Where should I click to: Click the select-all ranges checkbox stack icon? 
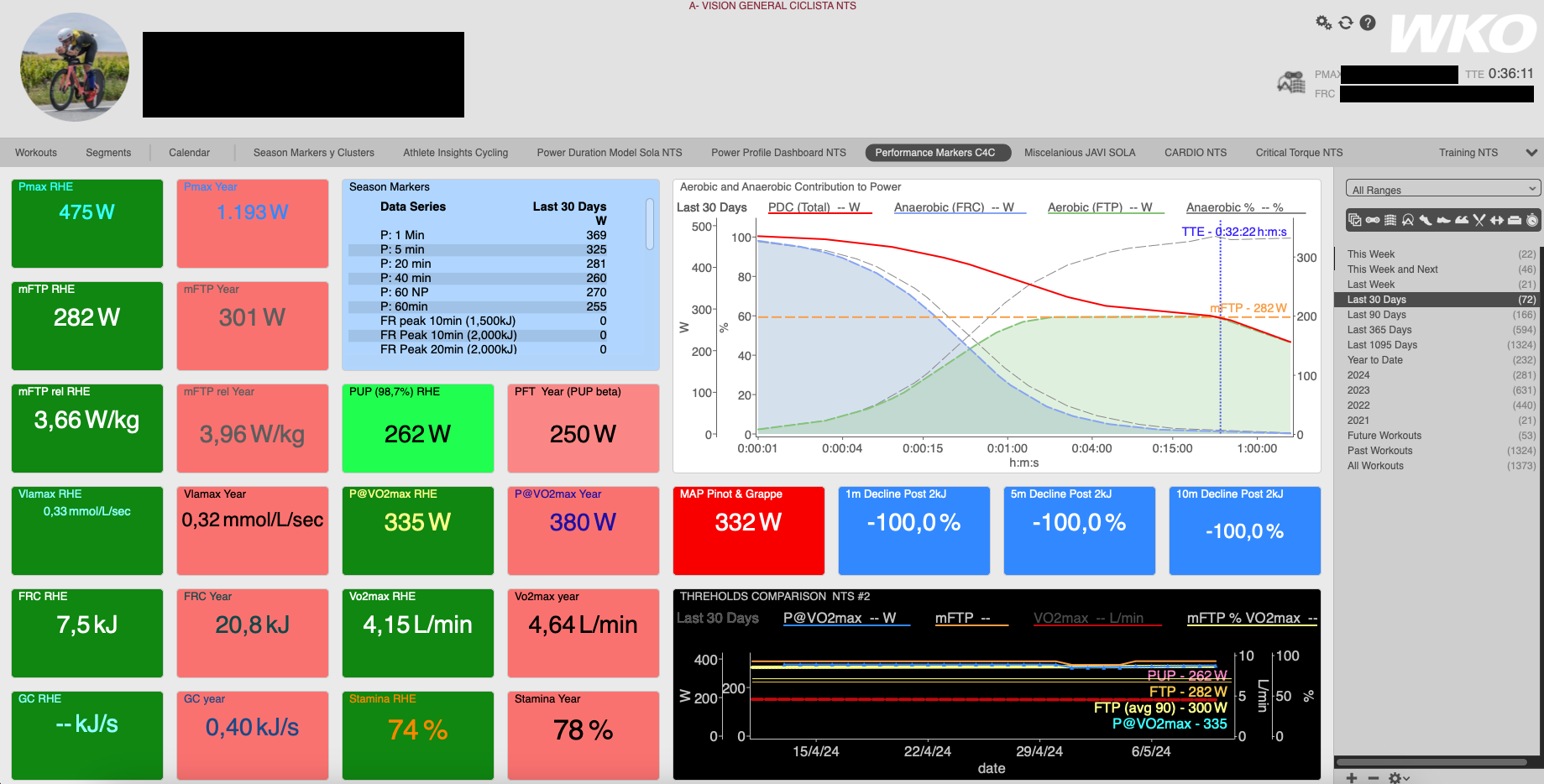coord(1354,220)
